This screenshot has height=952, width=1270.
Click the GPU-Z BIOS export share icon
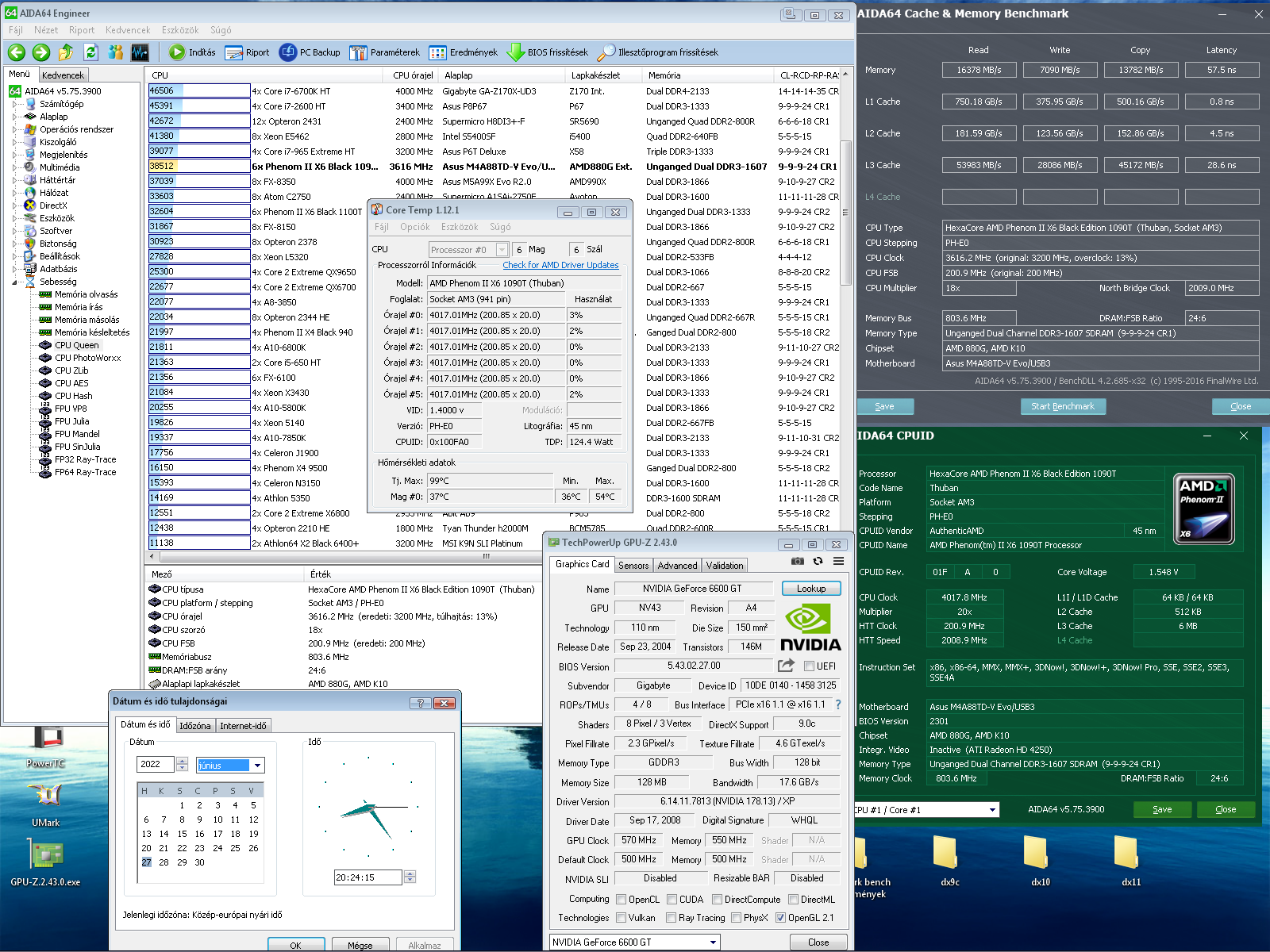pyautogui.click(x=787, y=666)
